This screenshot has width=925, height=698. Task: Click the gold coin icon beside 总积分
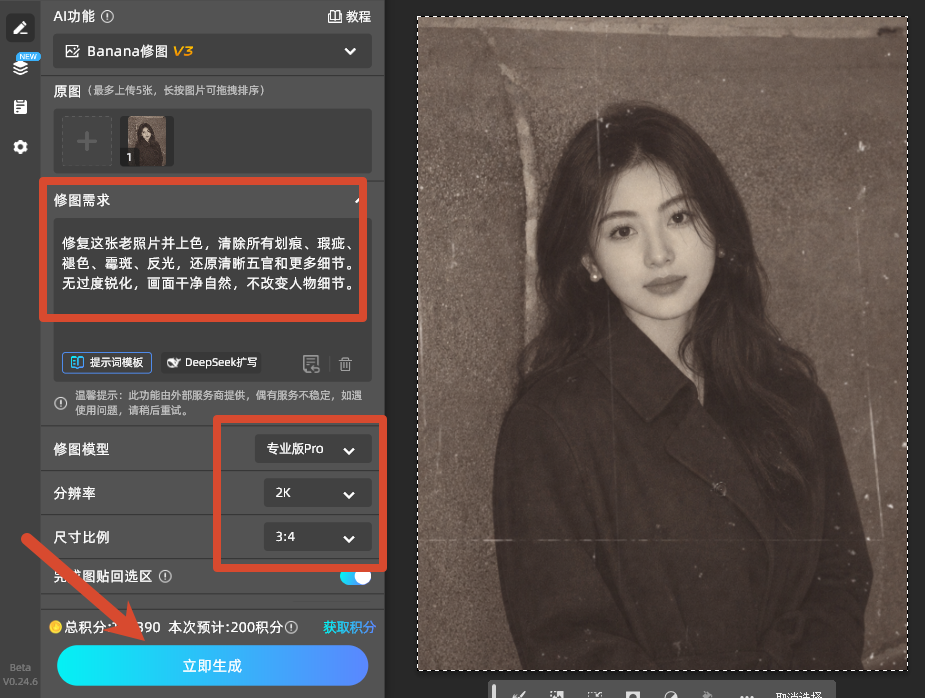click(55, 627)
